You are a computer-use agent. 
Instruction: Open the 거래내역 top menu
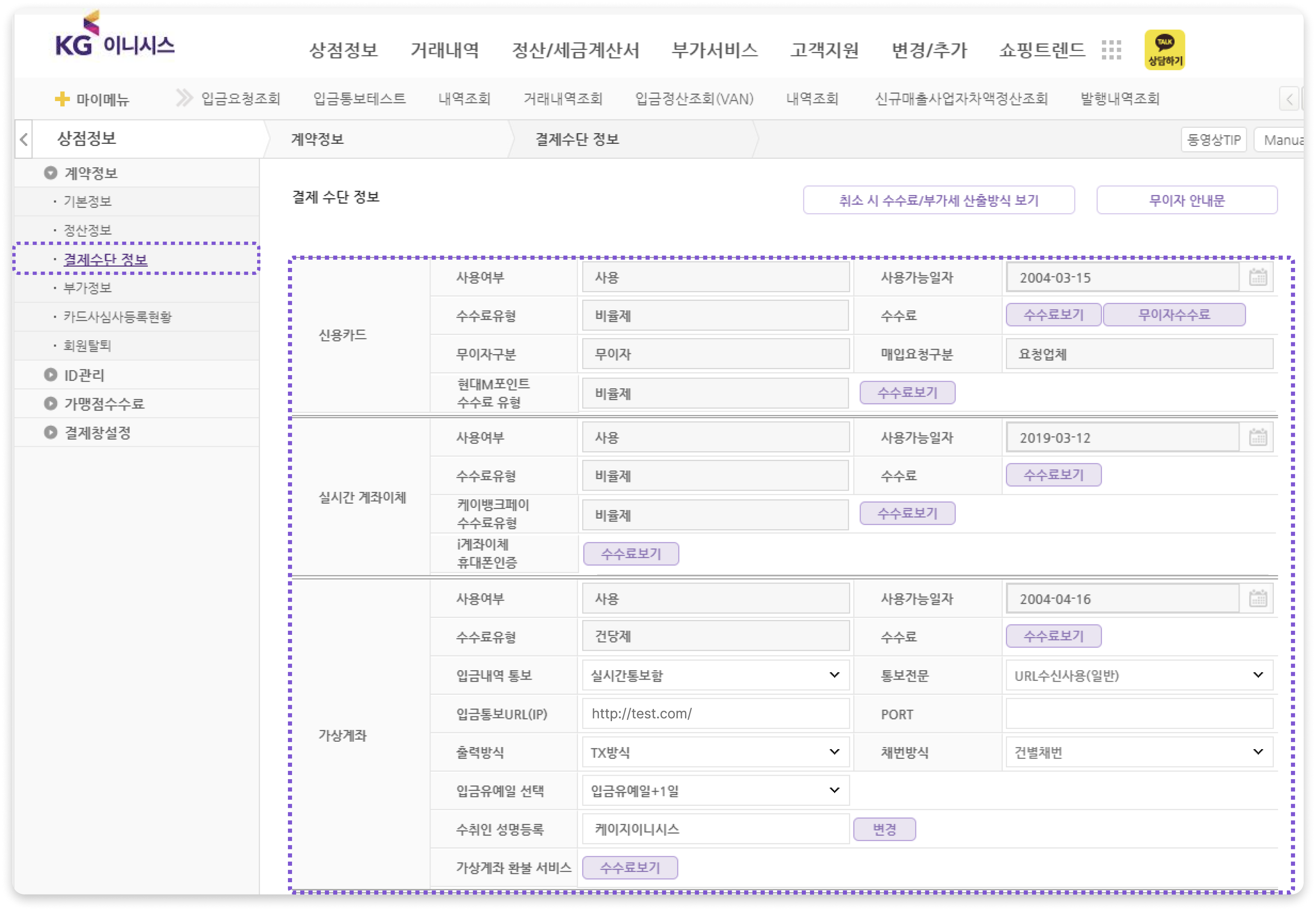point(445,50)
